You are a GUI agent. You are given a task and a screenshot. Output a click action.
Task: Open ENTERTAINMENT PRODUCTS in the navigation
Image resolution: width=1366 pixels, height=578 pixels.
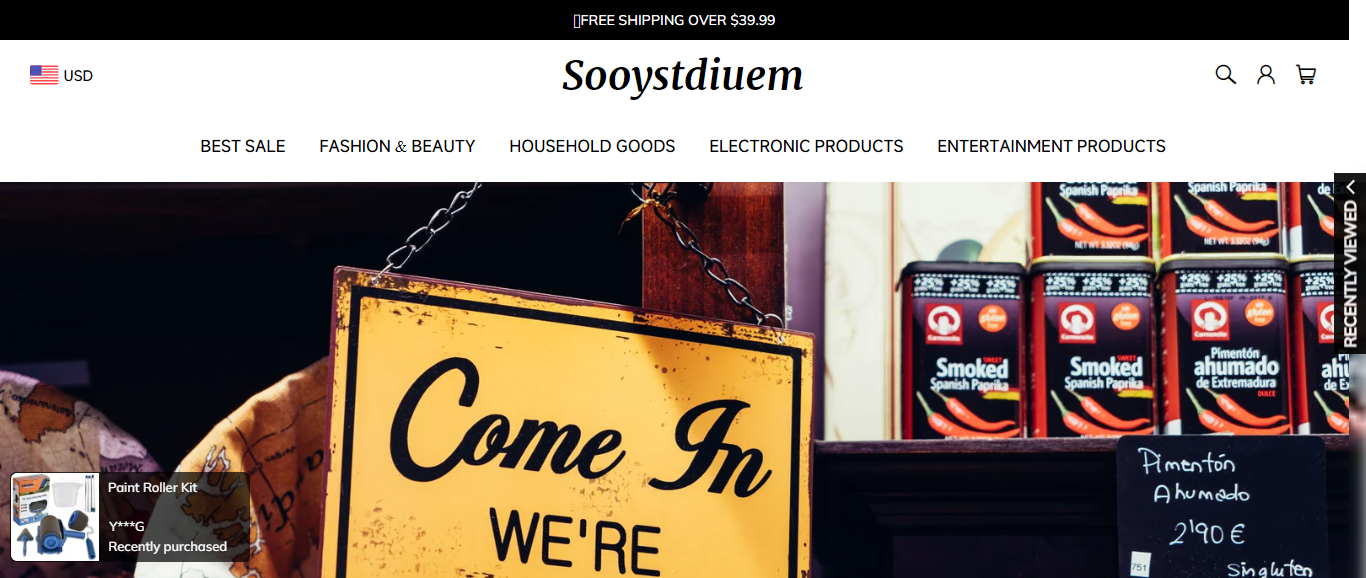point(1051,146)
